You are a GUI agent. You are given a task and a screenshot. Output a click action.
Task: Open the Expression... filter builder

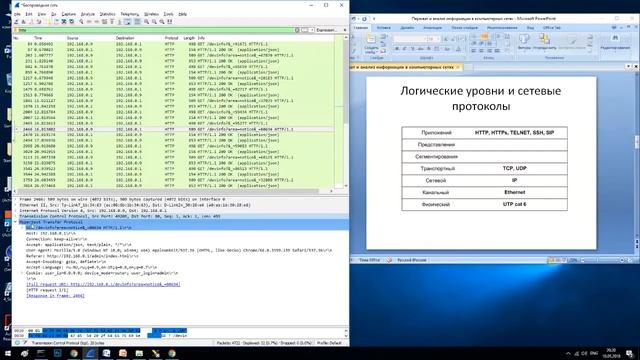[x=327, y=30]
